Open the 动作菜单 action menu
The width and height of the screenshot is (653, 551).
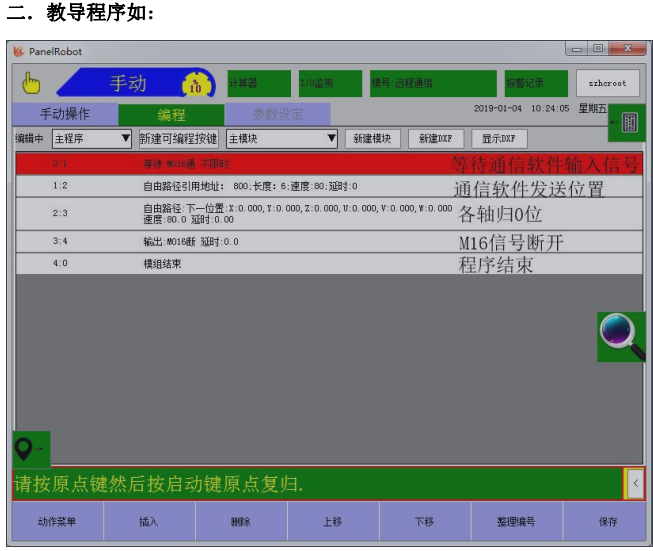click(x=57, y=521)
